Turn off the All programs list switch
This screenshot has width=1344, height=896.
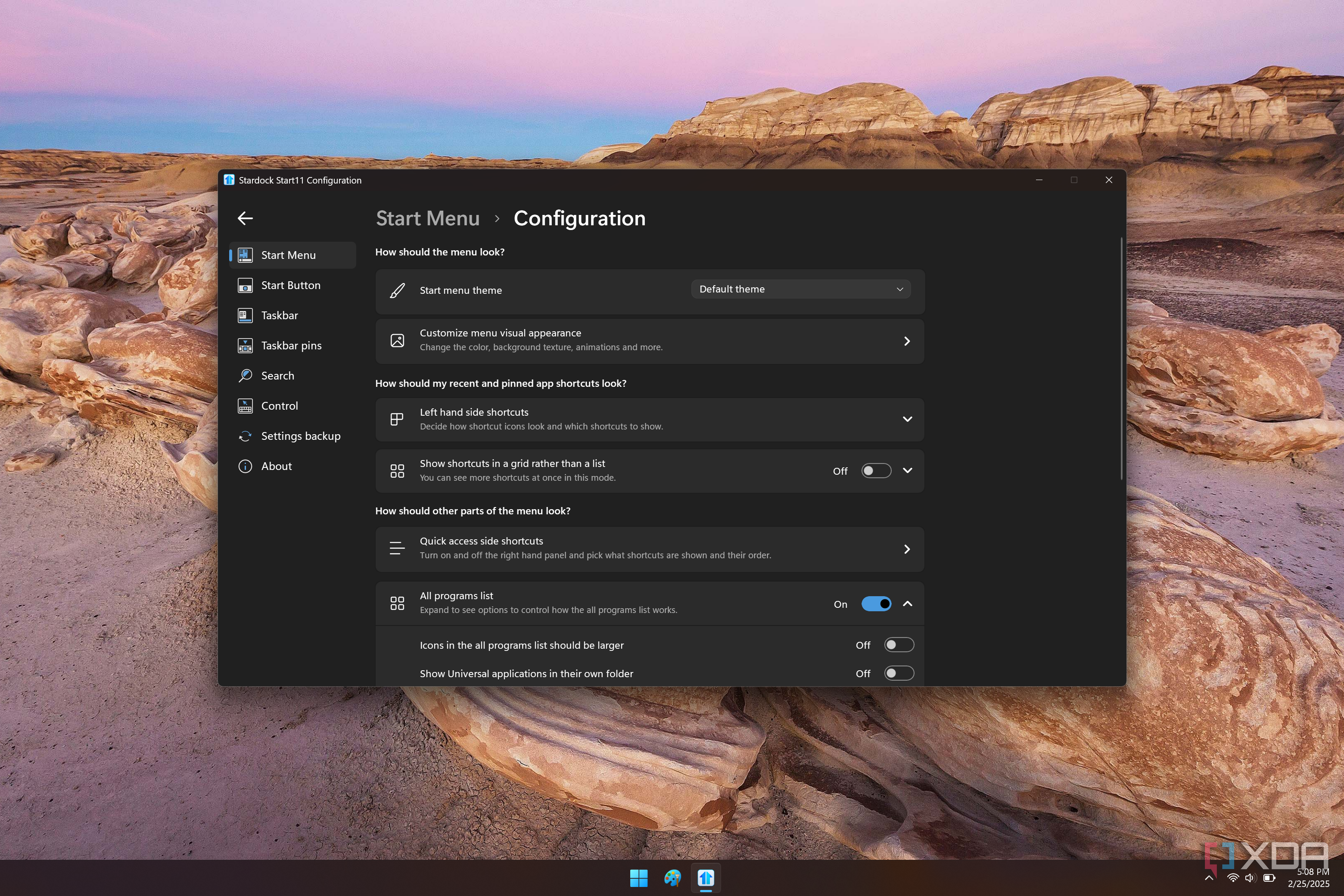876,604
